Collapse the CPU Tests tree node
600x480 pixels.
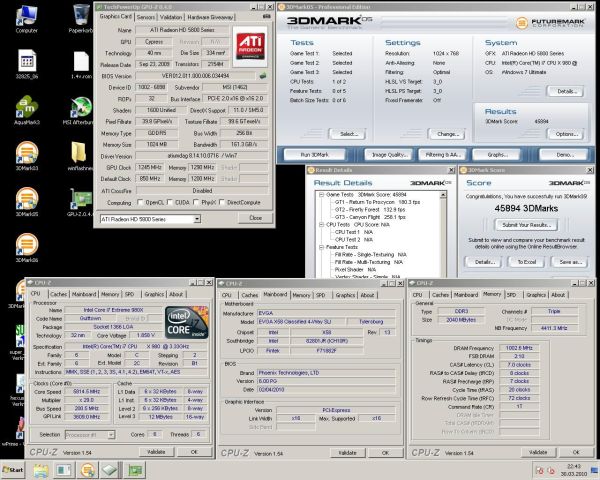(321, 225)
